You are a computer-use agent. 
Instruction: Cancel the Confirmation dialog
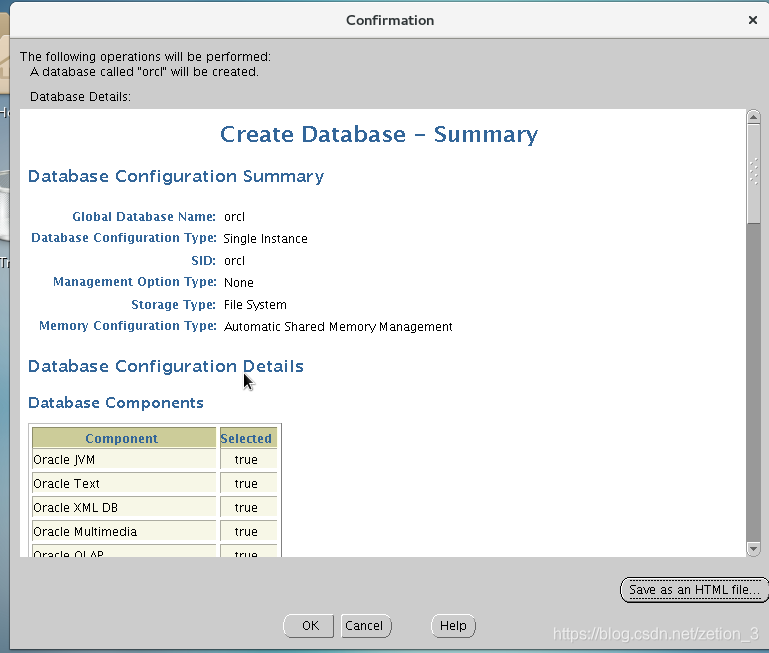(366, 626)
